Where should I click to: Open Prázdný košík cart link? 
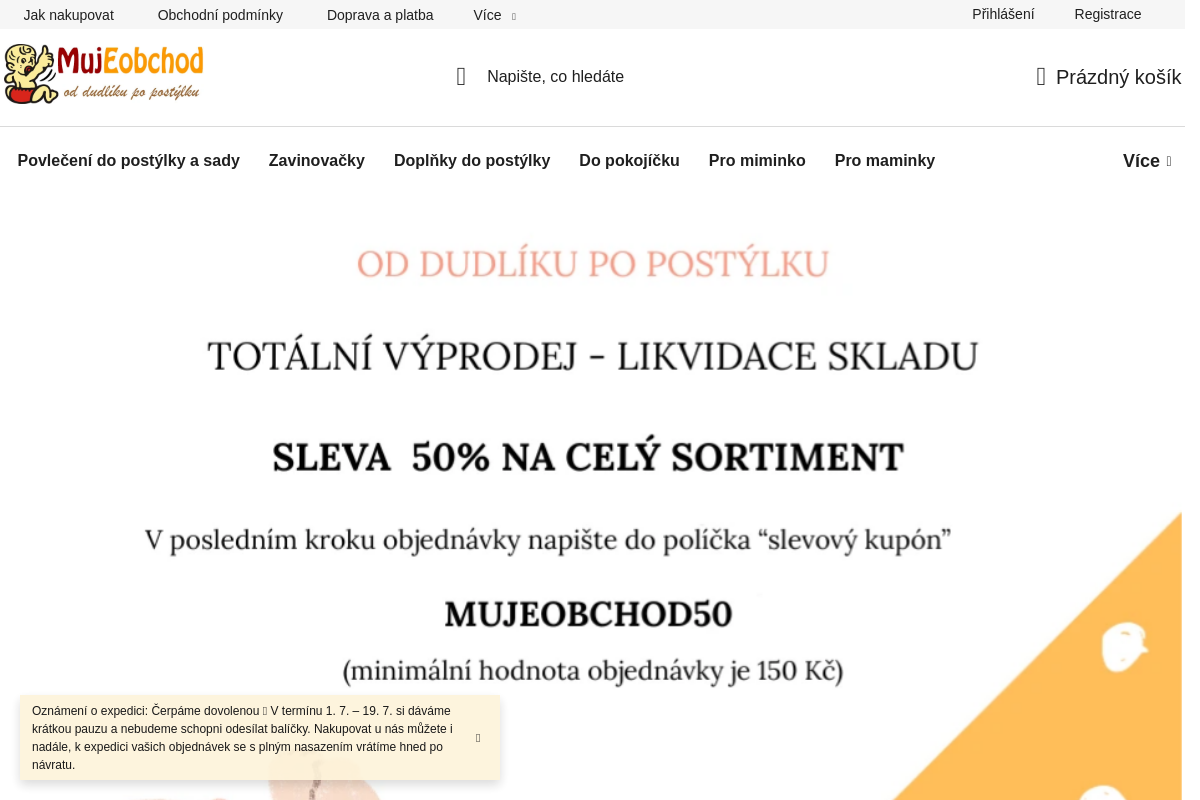[1118, 77]
